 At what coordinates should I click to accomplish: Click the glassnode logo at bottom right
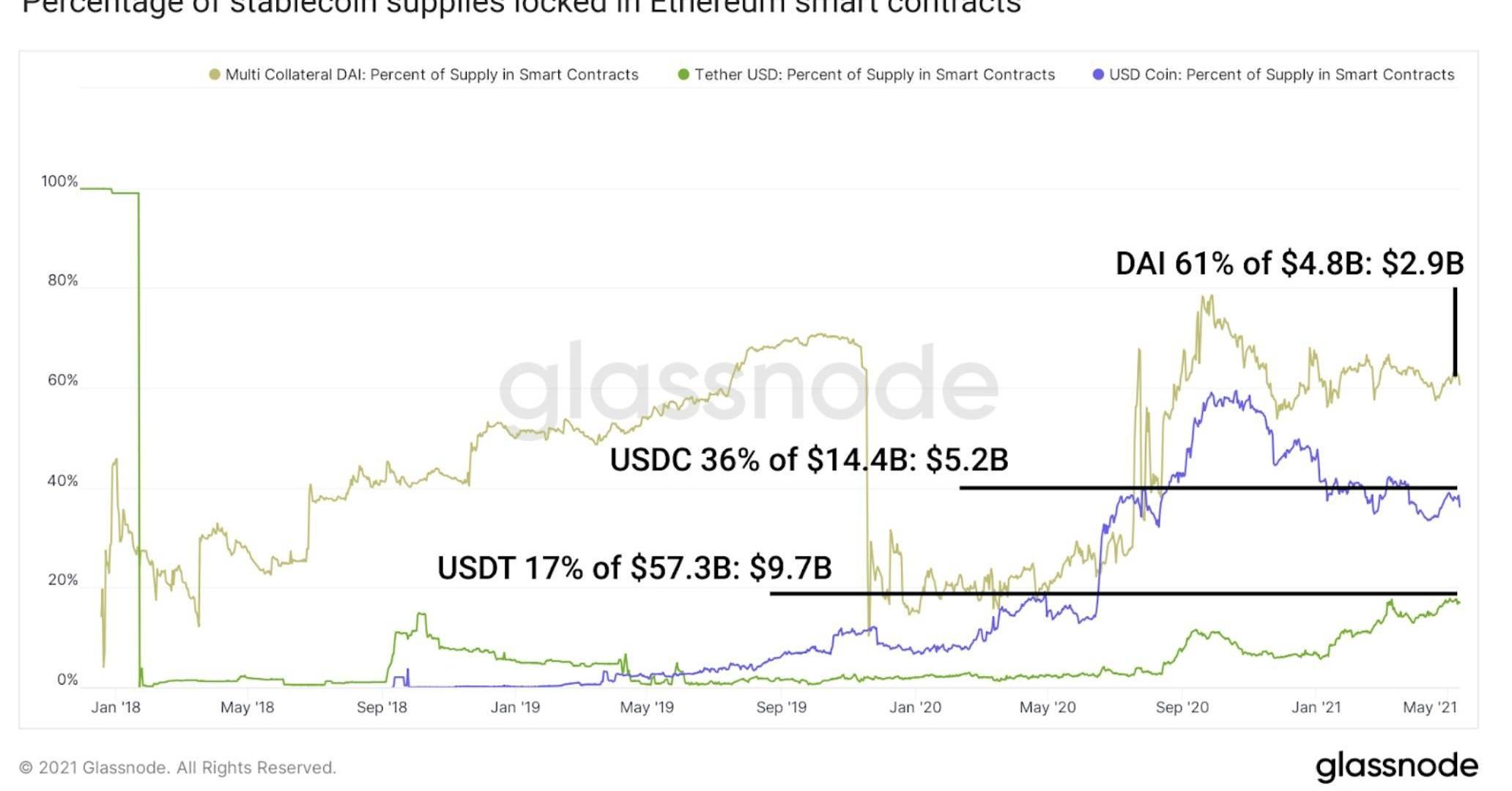pos(1396,766)
